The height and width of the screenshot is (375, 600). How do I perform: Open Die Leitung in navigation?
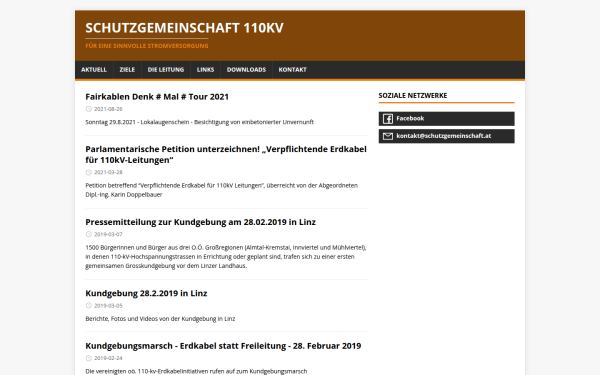[x=166, y=70]
